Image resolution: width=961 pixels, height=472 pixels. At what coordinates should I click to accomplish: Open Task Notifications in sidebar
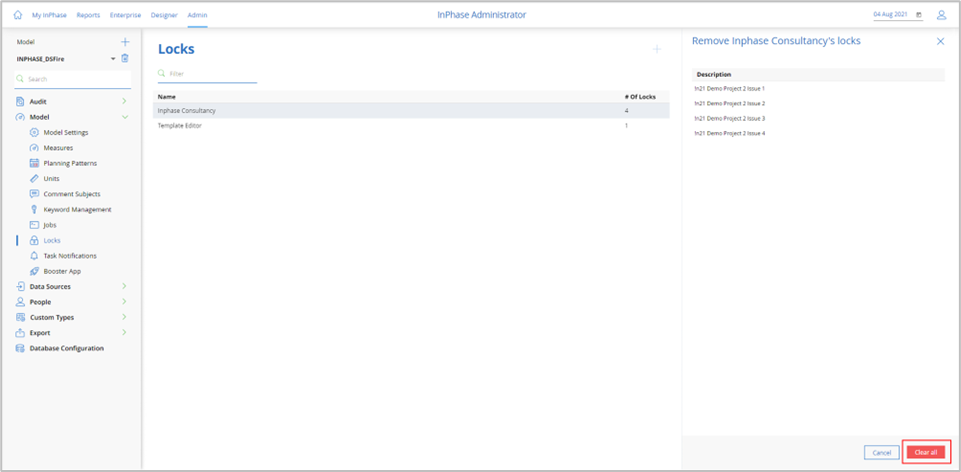coord(70,256)
